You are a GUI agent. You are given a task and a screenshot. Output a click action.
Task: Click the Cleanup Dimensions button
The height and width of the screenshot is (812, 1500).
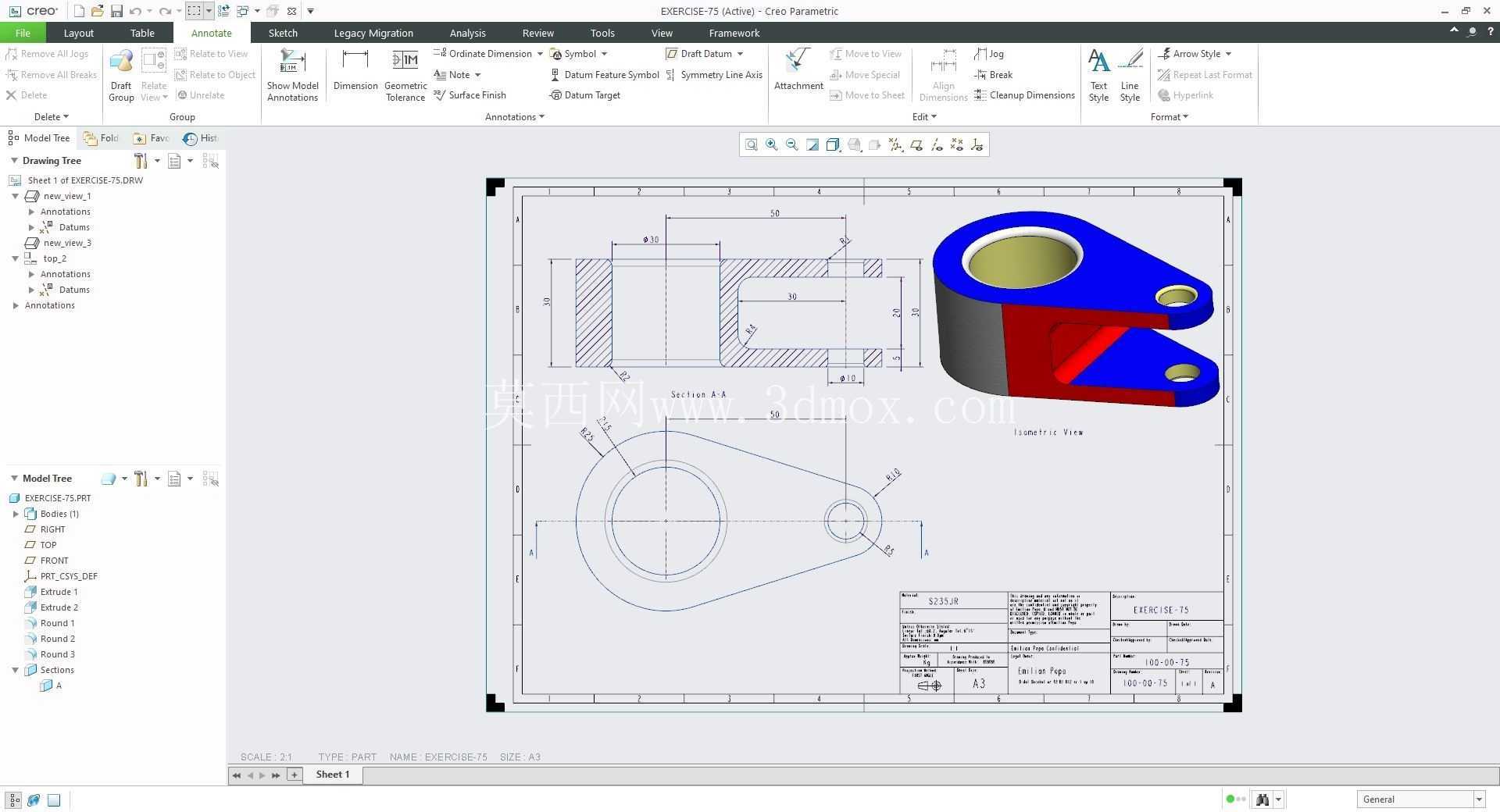pyautogui.click(x=1024, y=95)
